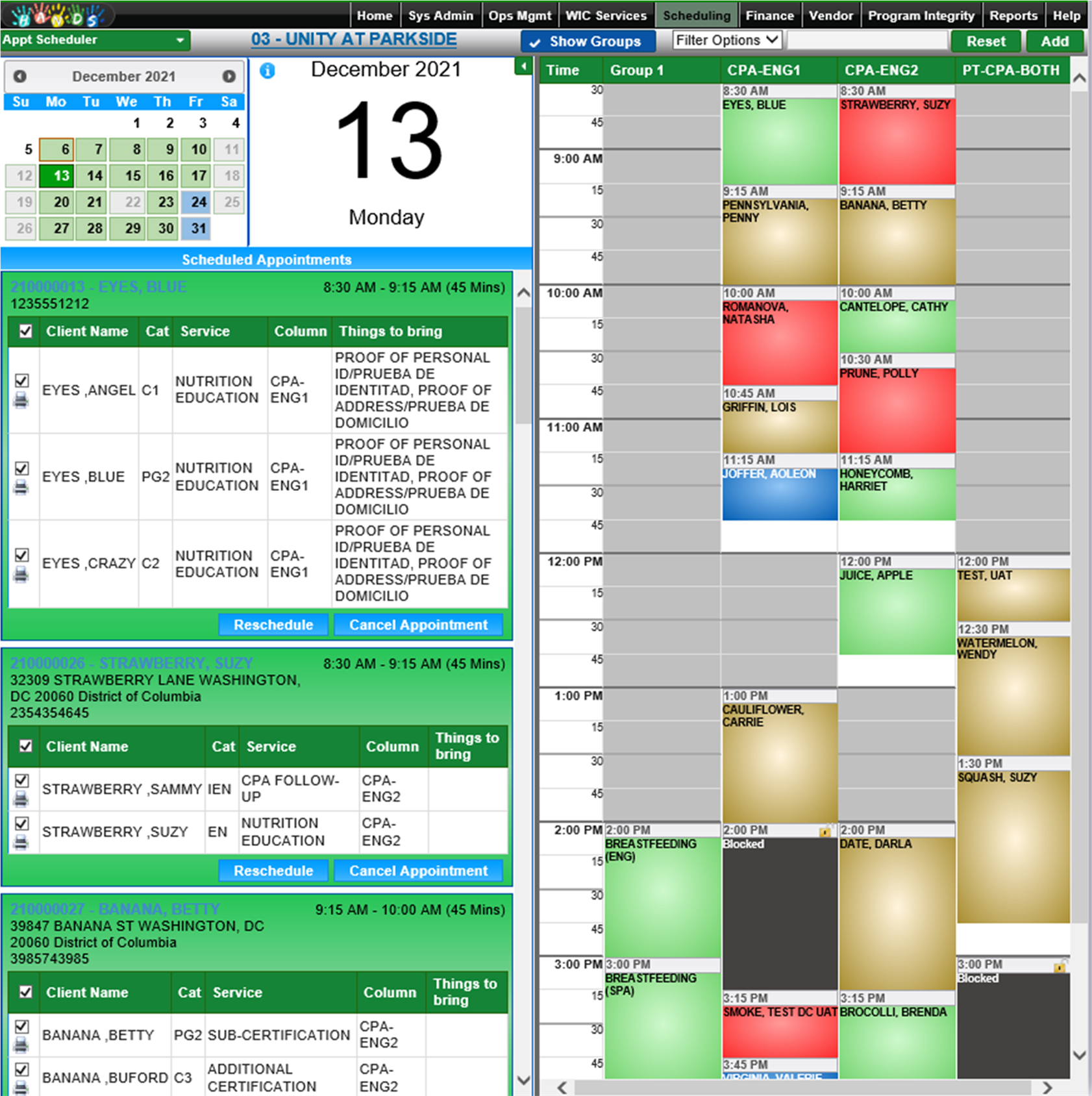Click Reschedule for EYES, BLUE appointment

[273, 625]
